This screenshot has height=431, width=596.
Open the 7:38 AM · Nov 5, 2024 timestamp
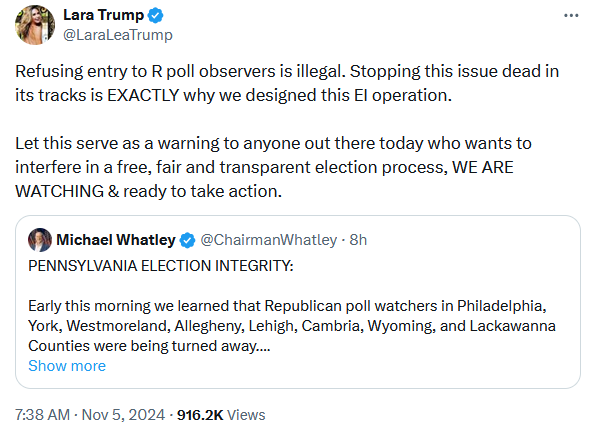pos(90,415)
